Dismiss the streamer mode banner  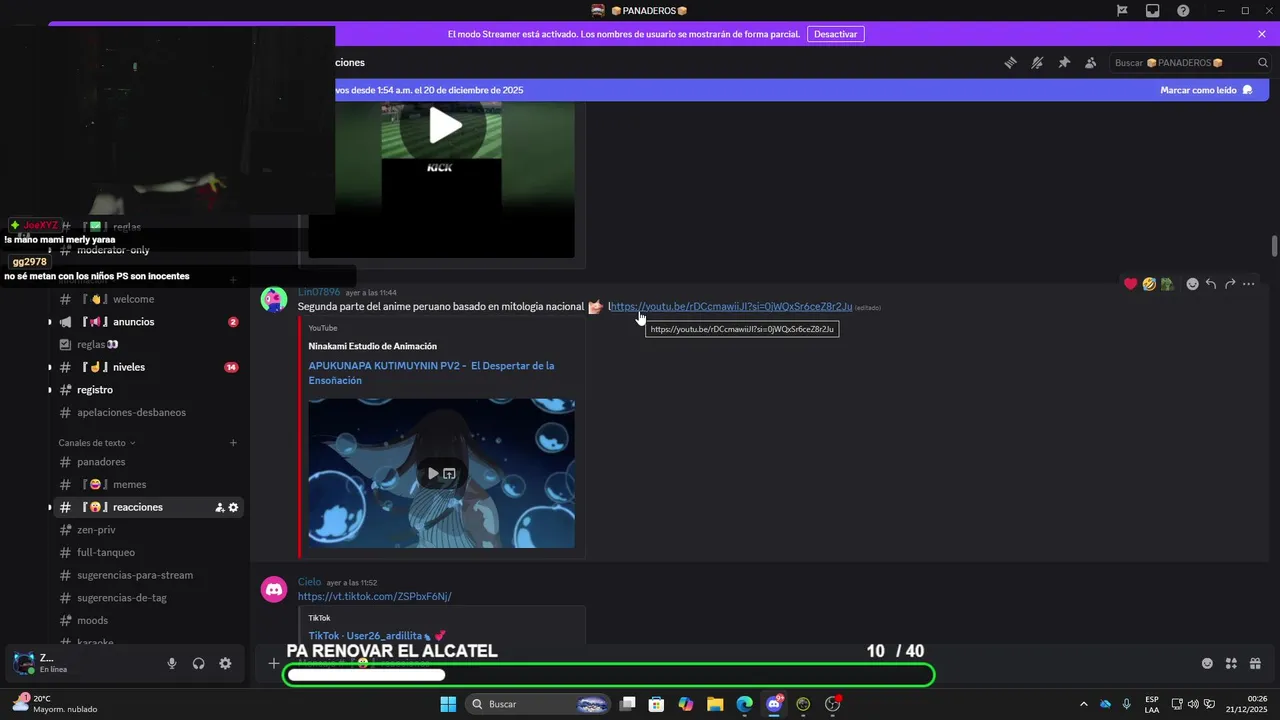1262,34
